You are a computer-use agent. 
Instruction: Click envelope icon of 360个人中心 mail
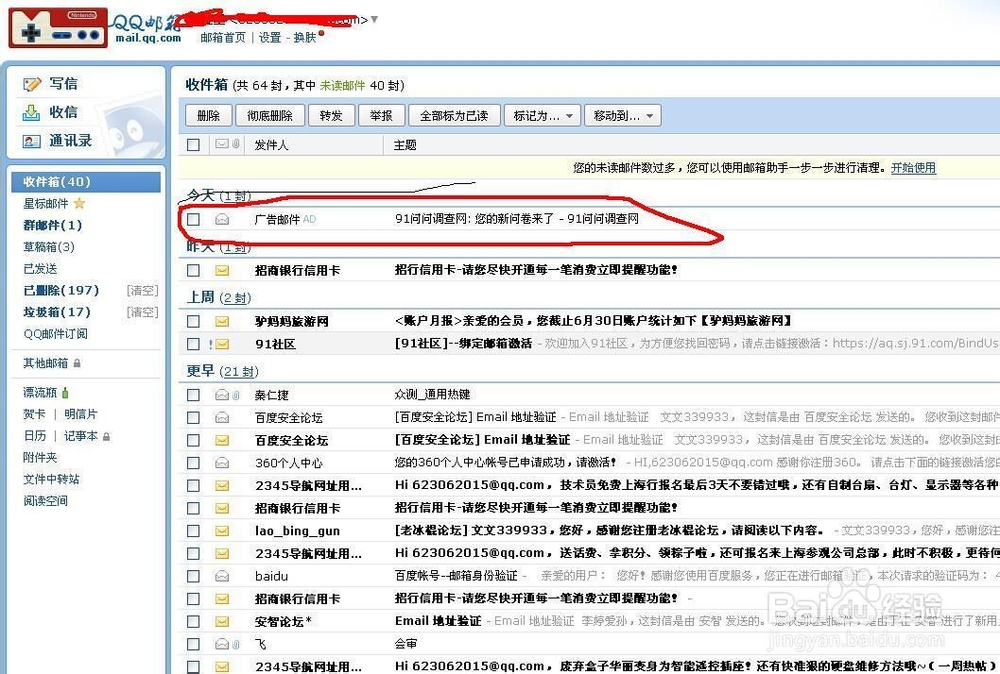click(x=222, y=463)
